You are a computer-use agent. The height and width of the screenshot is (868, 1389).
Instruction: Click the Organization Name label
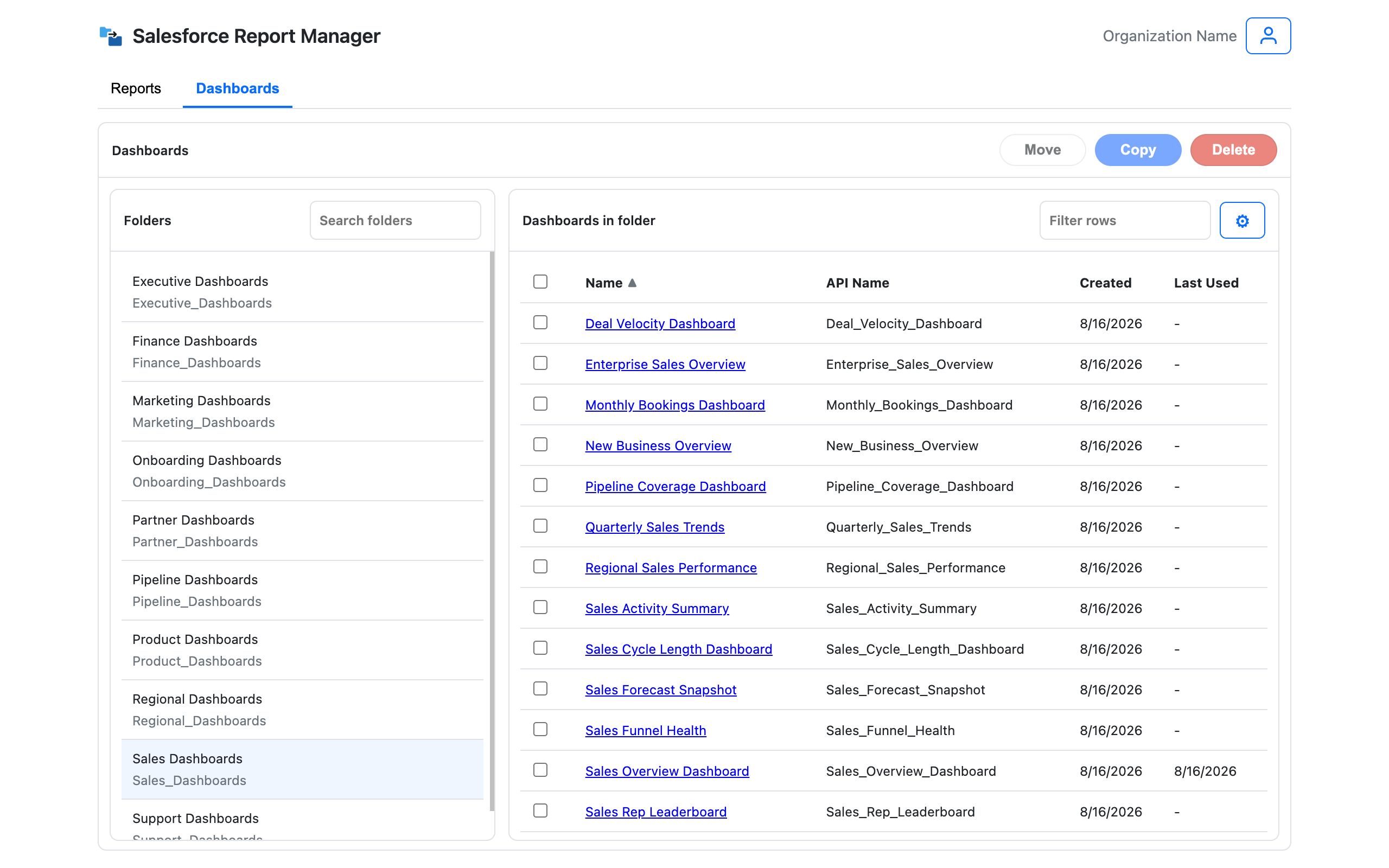[x=1169, y=36]
